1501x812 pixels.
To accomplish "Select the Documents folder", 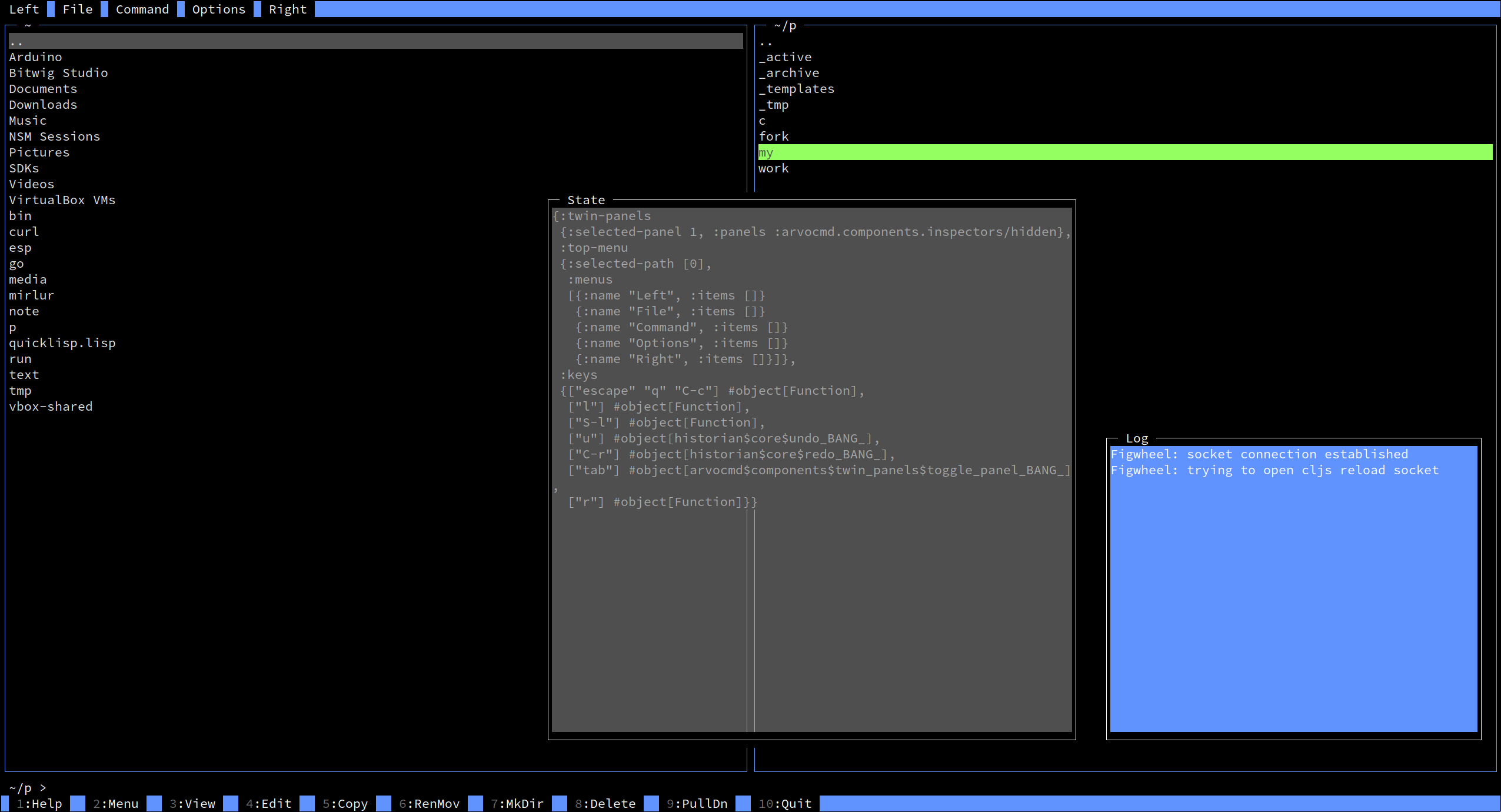I will [43, 89].
